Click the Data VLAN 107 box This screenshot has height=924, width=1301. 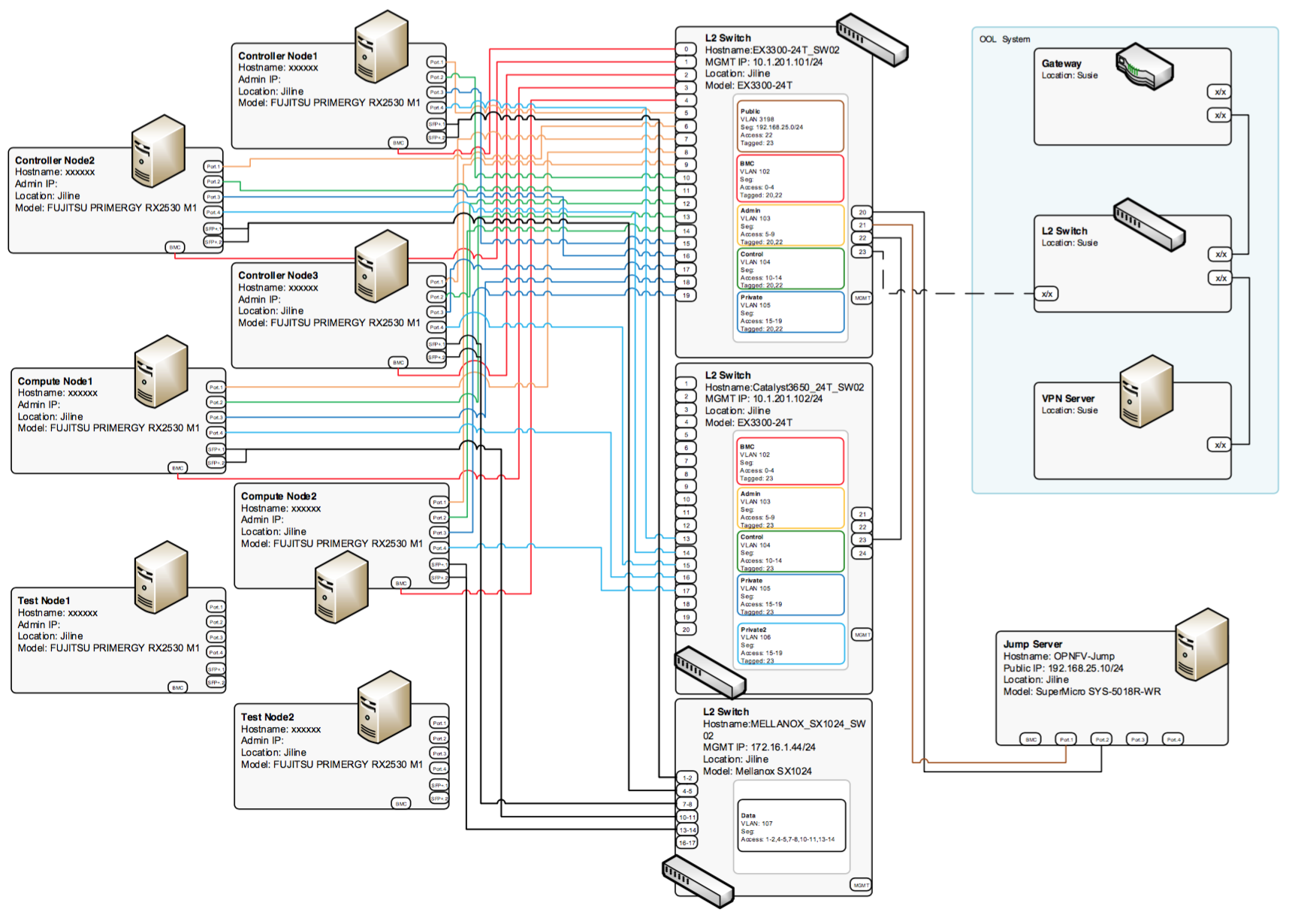tap(792, 826)
